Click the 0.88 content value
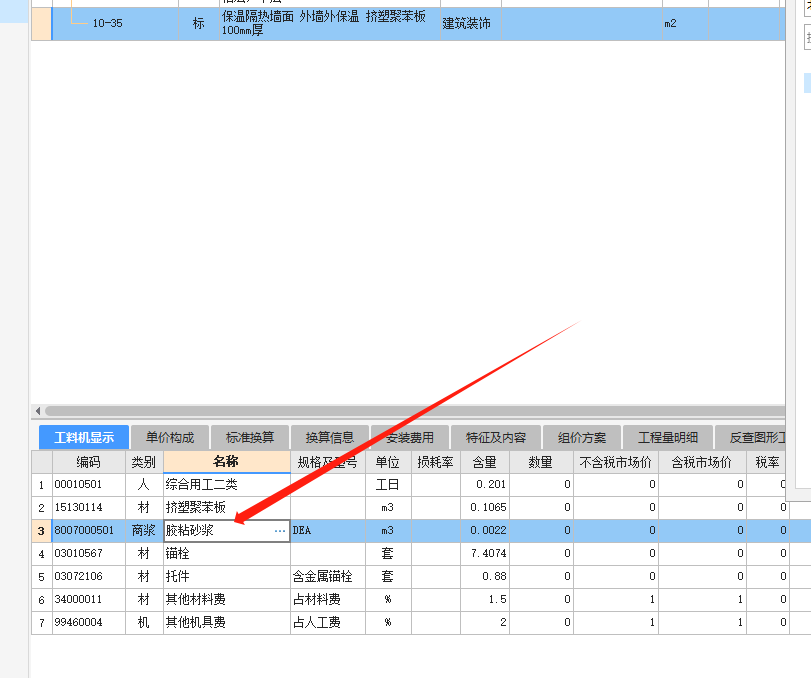811x678 pixels. (485, 576)
